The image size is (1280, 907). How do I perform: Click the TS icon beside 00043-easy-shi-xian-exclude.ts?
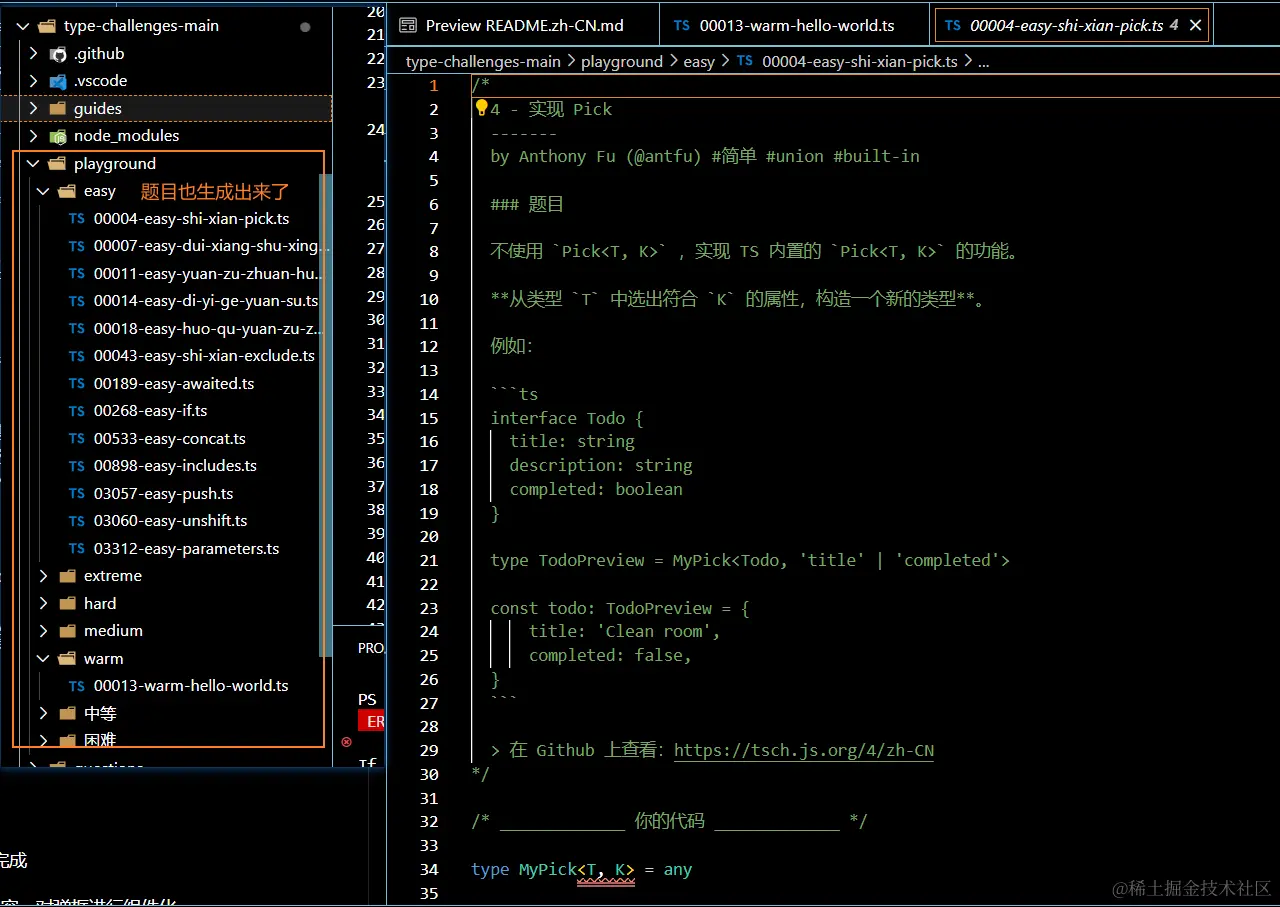click(77, 356)
